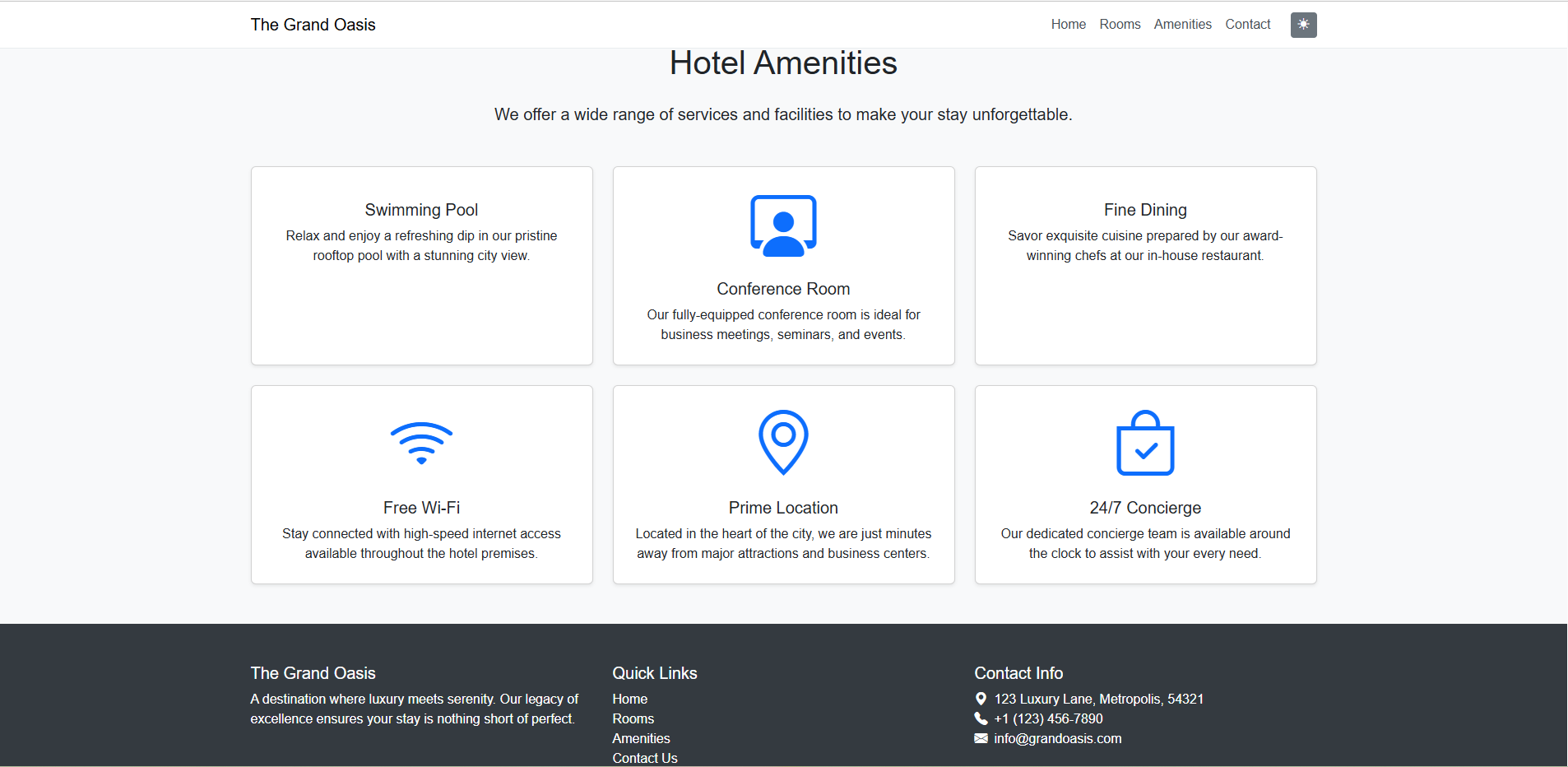The height and width of the screenshot is (767, 1568).
Task: Follow the footer Amenities quick link
Action: pos(641,738)
